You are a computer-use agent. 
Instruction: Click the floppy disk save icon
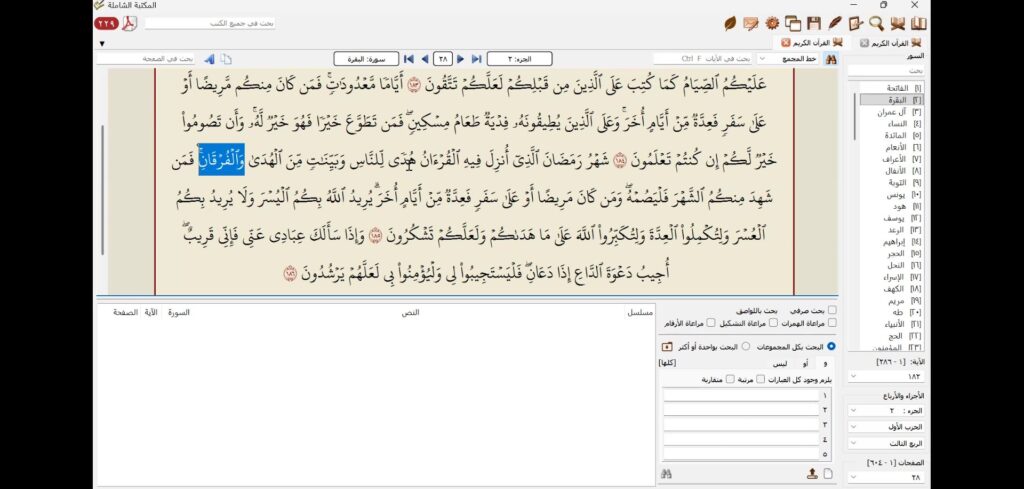coord(815,23)
